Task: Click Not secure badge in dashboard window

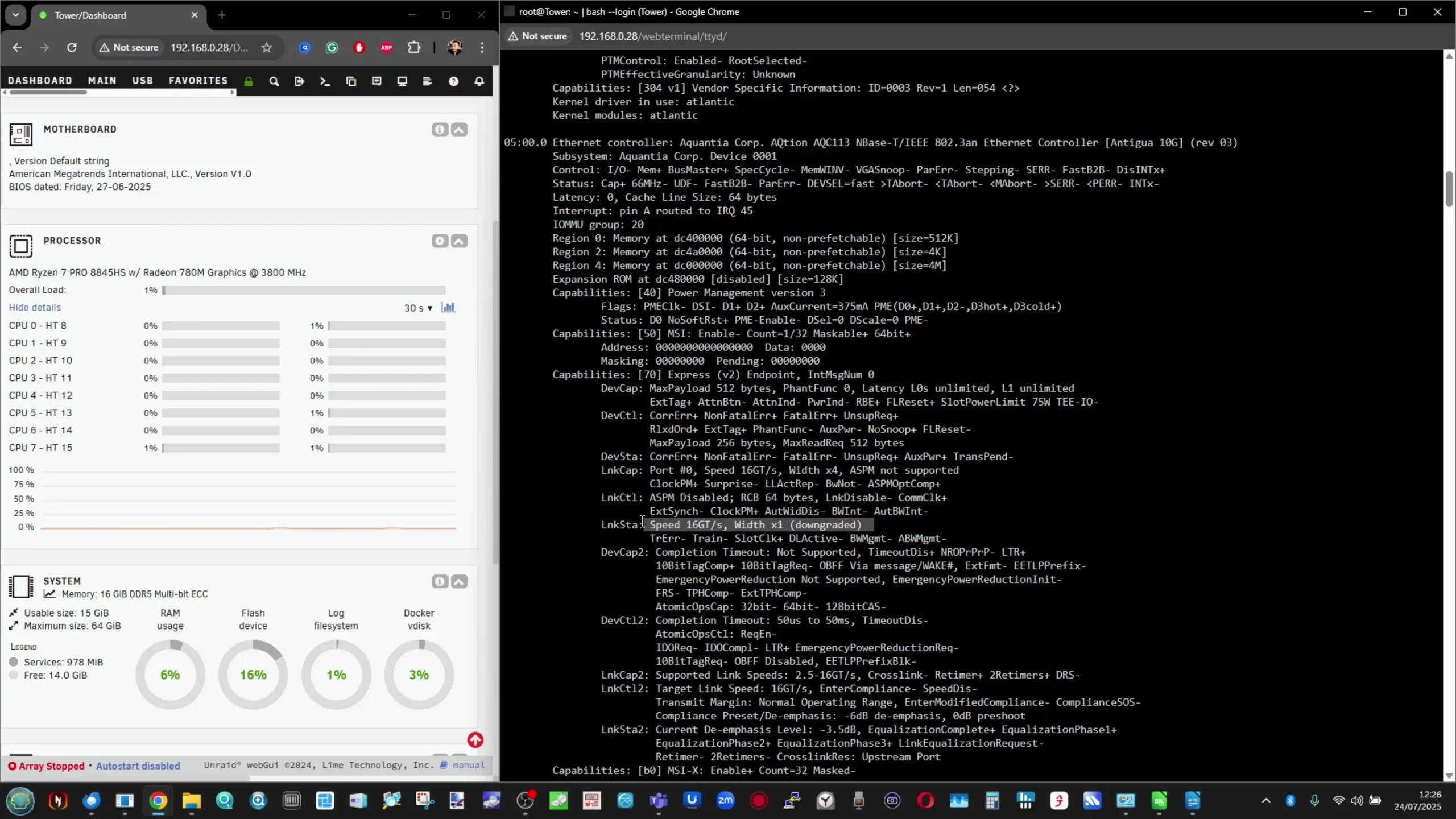Action: tap(129, 48)
